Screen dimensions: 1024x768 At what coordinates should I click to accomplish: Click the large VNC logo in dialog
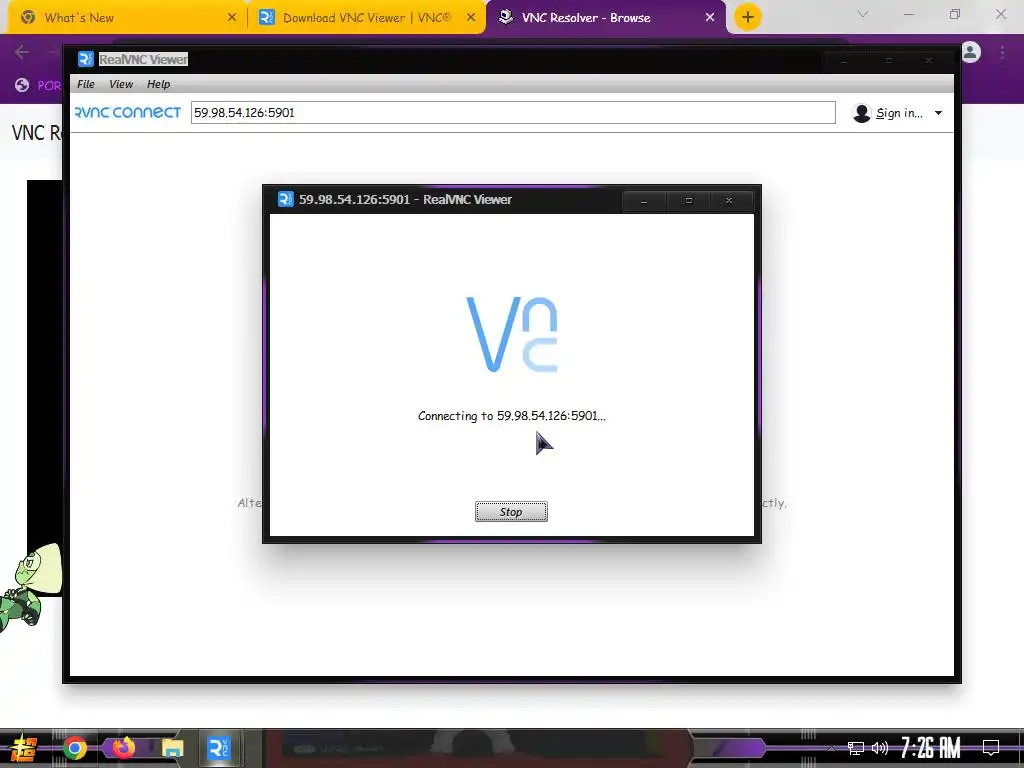[x=511, y=334]
